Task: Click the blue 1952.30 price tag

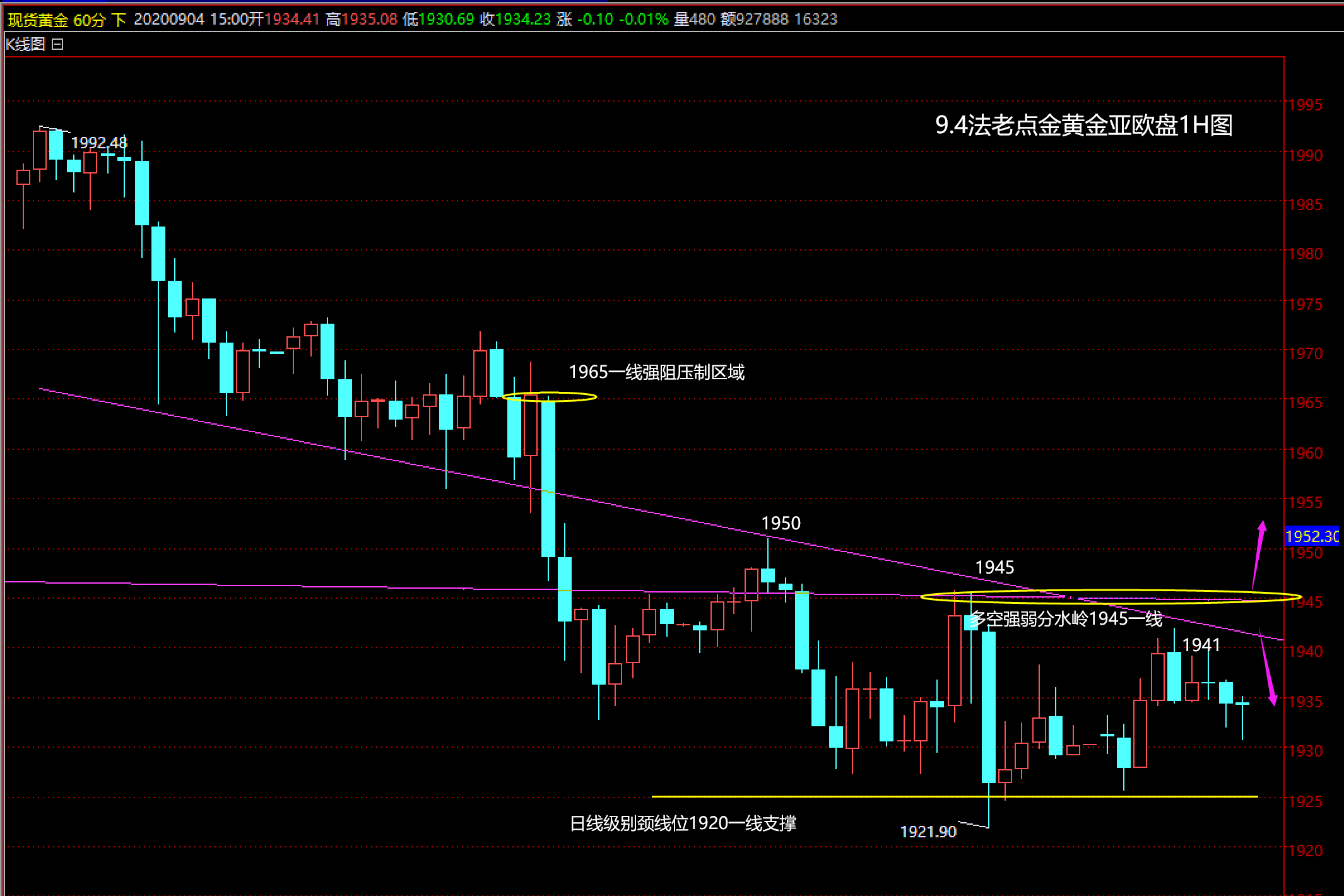Action: point(1311,536)
